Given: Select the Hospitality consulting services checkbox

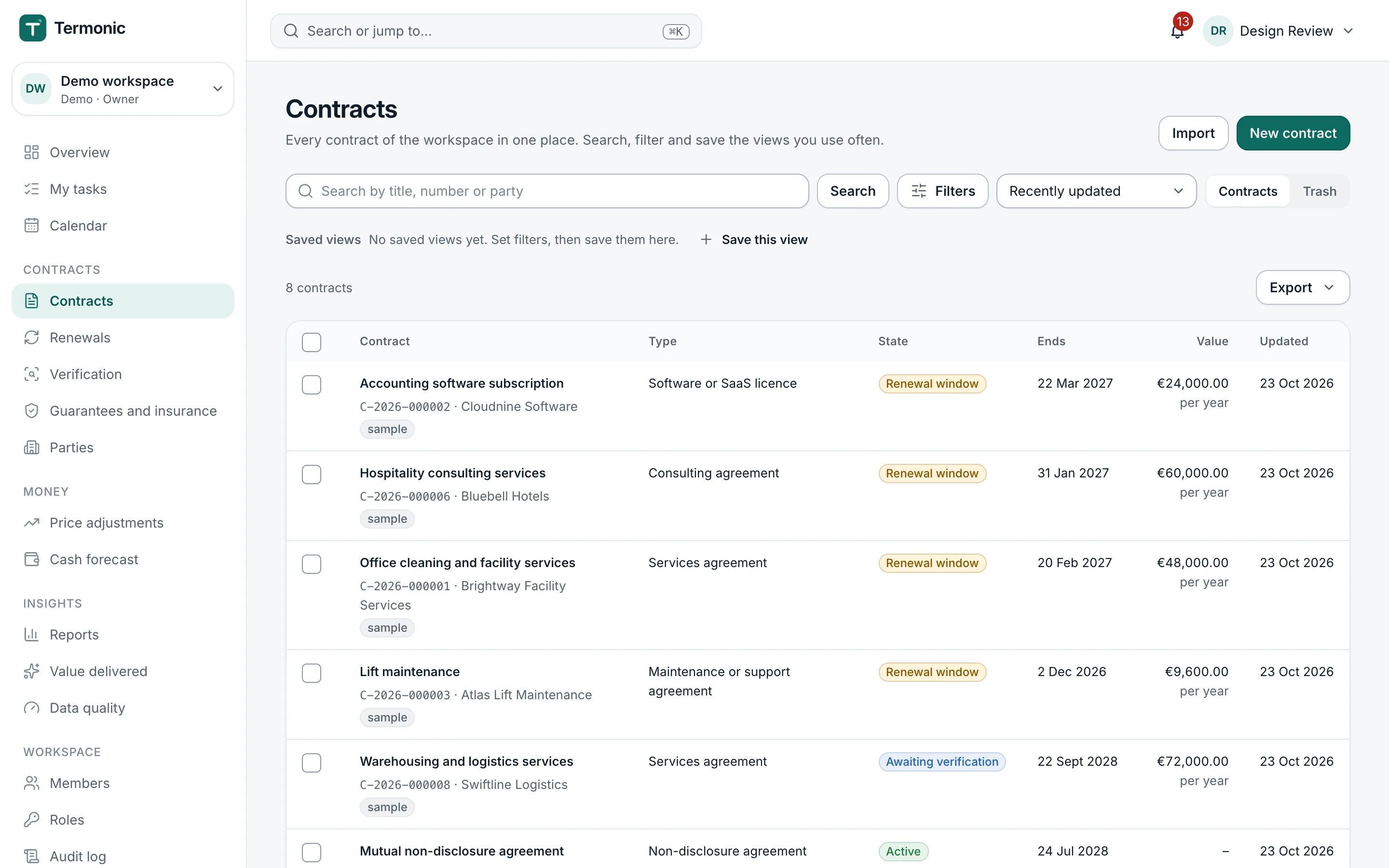Looking at the screenshot, I should pos(312,474).
